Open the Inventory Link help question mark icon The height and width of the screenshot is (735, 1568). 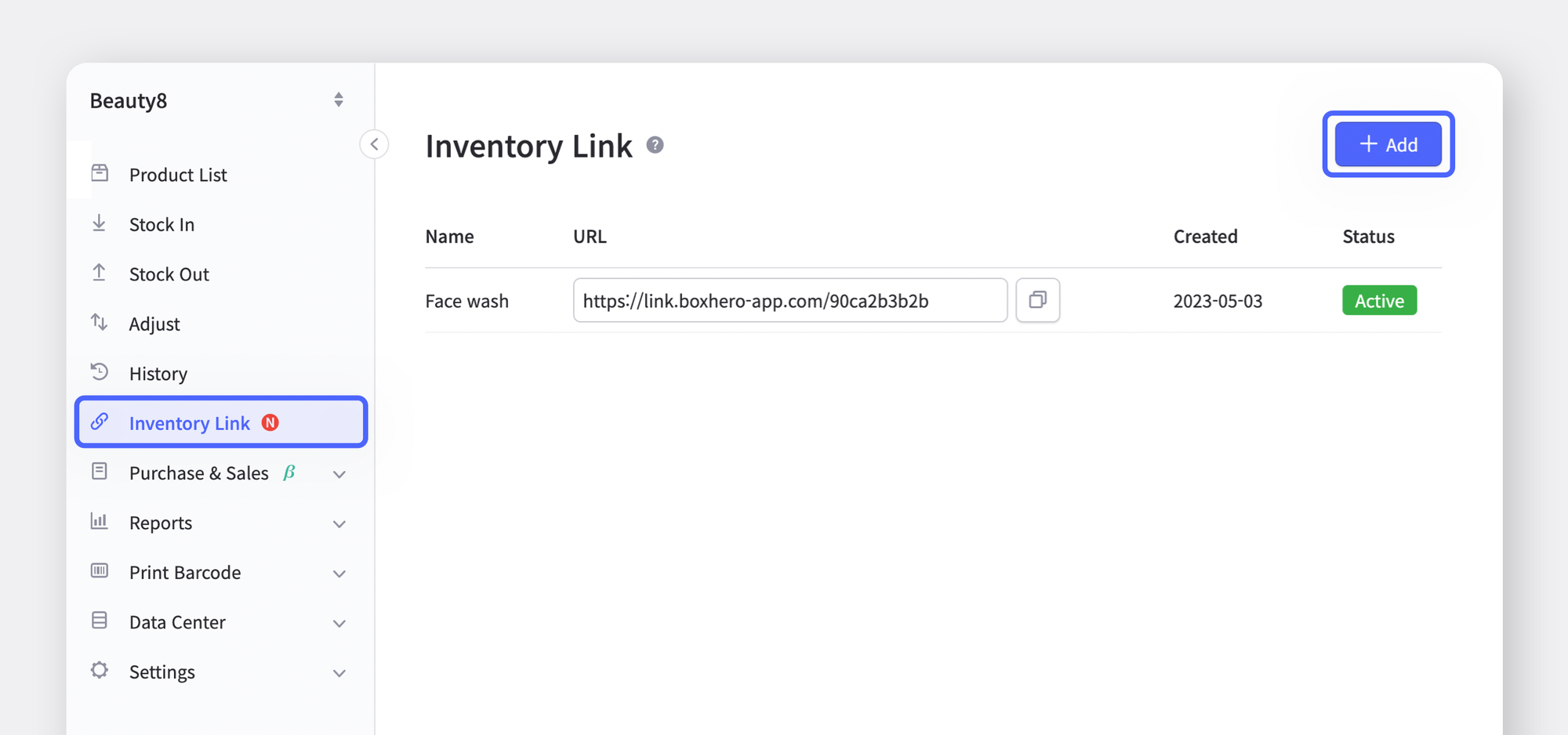coord(656,145)
